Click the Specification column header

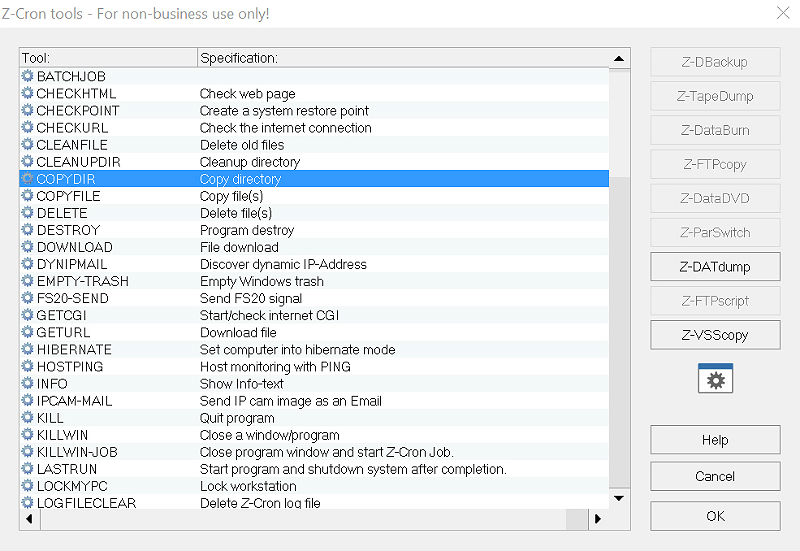click(x=403, y=58)
